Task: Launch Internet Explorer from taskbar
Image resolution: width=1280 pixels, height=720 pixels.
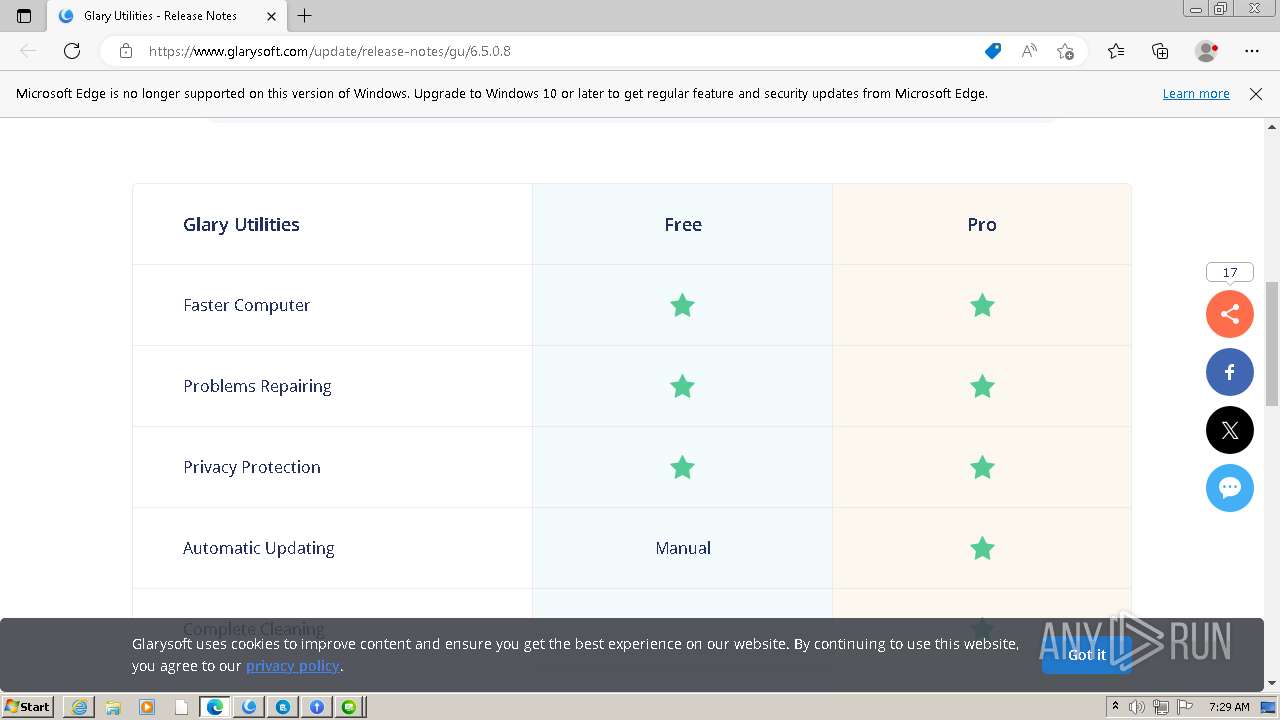Action: (x=79, y=707)
